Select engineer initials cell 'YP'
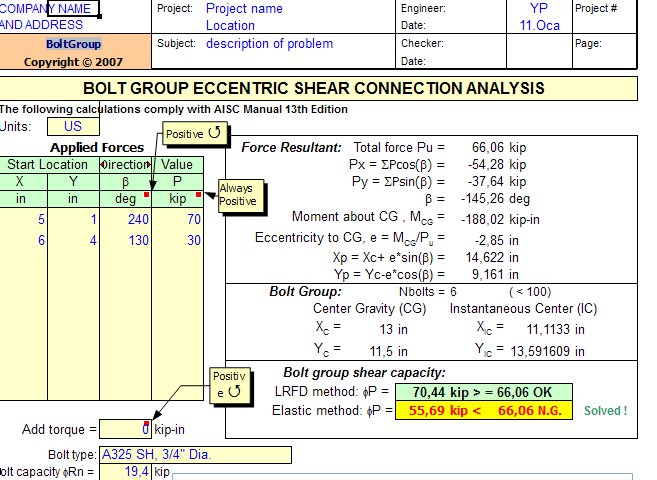Screen dimensions: 657x480 click(539, 8)
